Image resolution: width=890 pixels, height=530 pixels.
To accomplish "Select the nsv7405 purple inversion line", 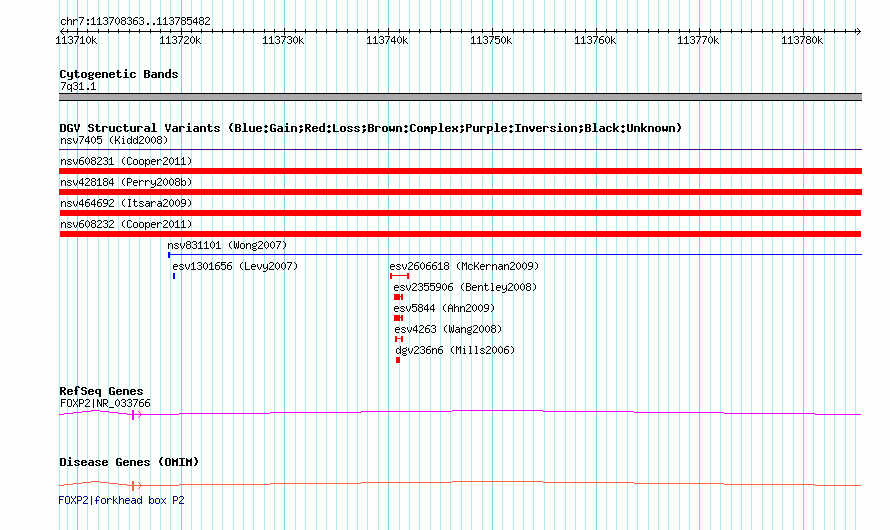I will [x=460, y=150].
